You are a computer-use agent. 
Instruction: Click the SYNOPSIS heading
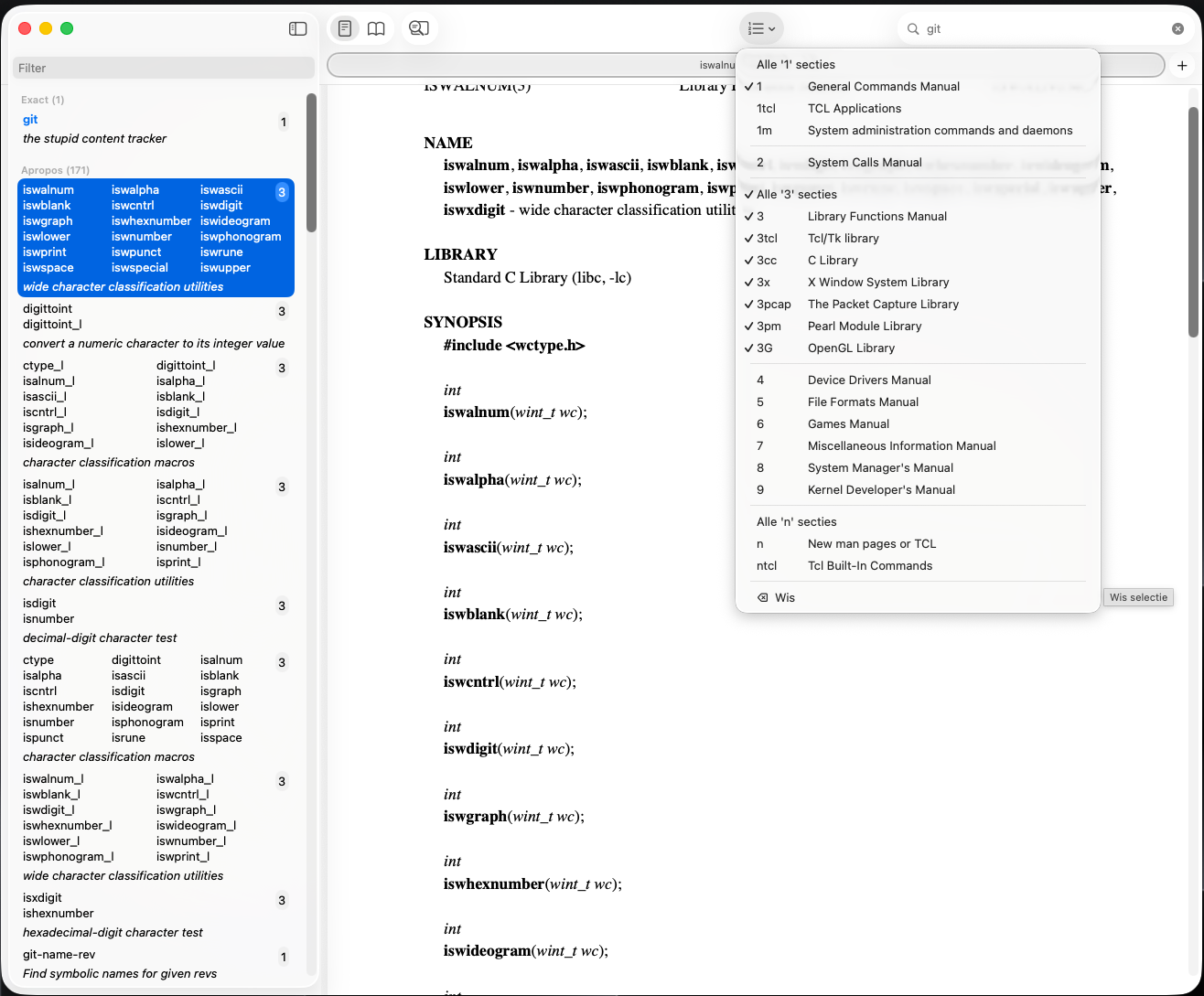(x=464, y=322)
